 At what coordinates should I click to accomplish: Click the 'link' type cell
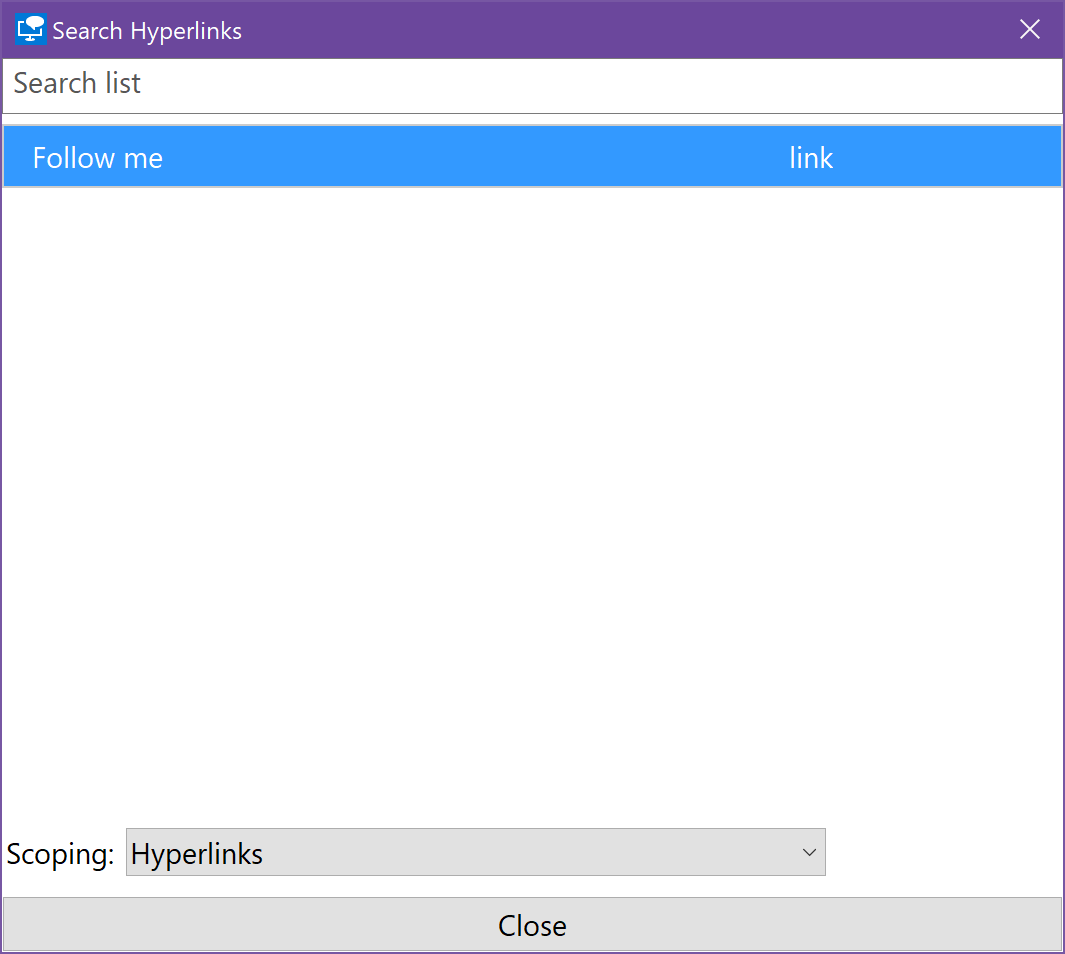pos(811,158)
